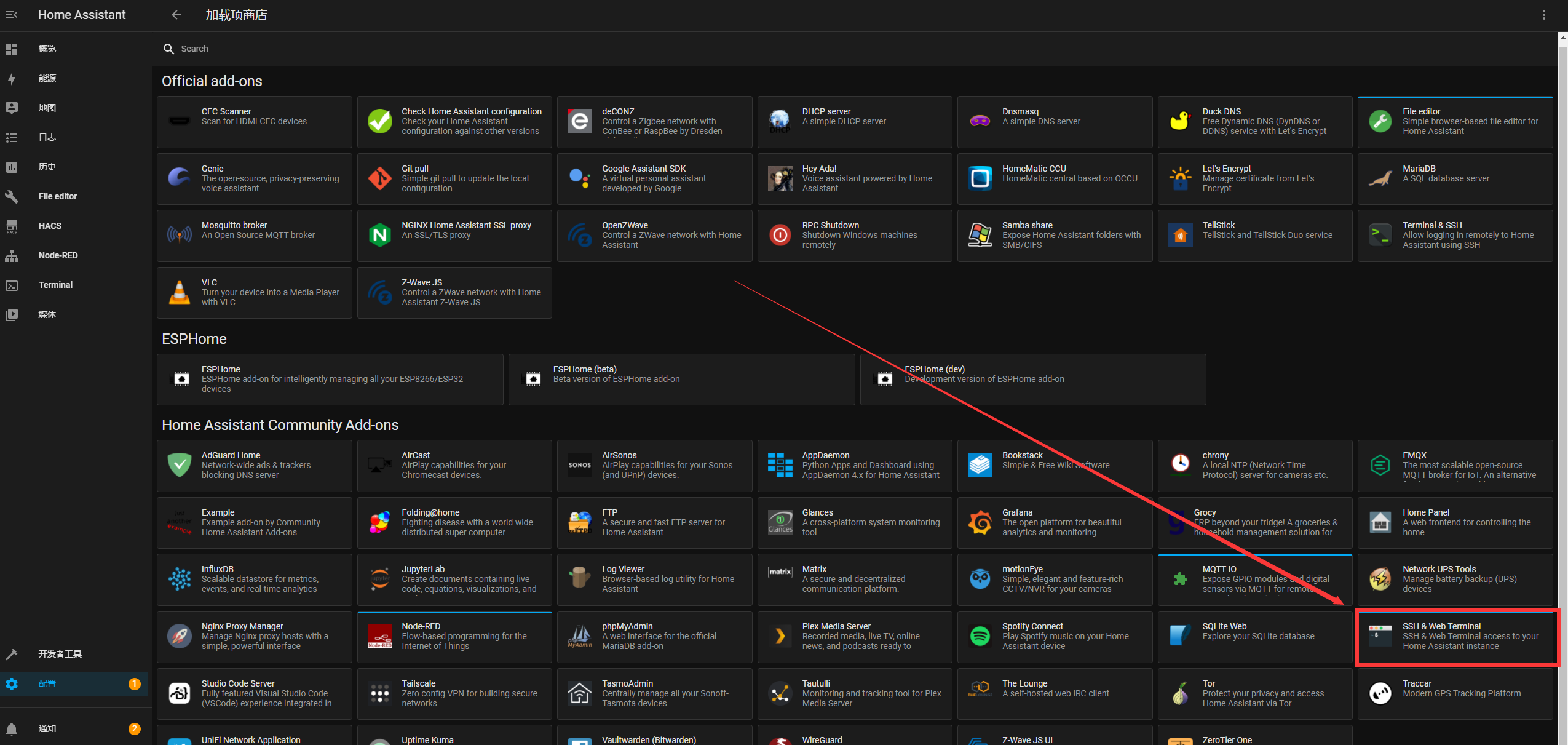Go back with the arrow icon
This screenshot has height=745, width=1568.
click(x=176, y=15)
